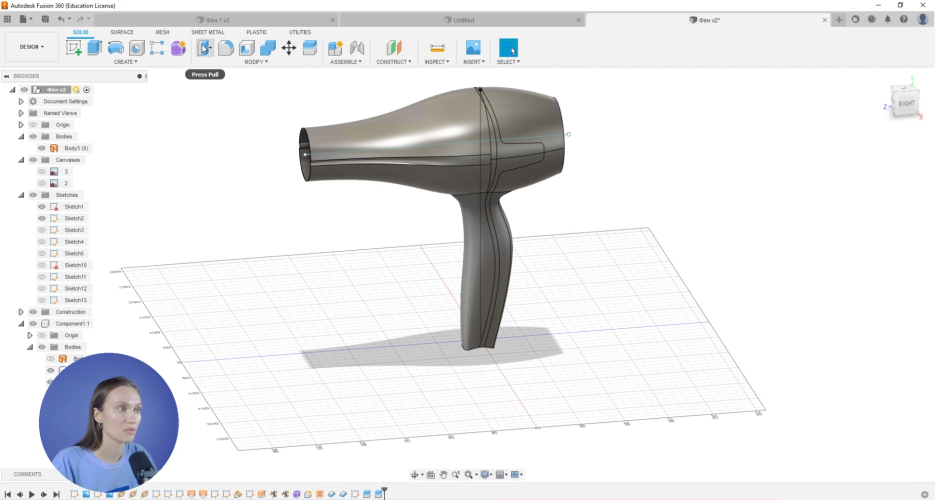Hide Sketch1 with its eye icon
Image resolution: width=935 pixels, height=500 pixels.
pyautogui.click(x=42, y=206)
